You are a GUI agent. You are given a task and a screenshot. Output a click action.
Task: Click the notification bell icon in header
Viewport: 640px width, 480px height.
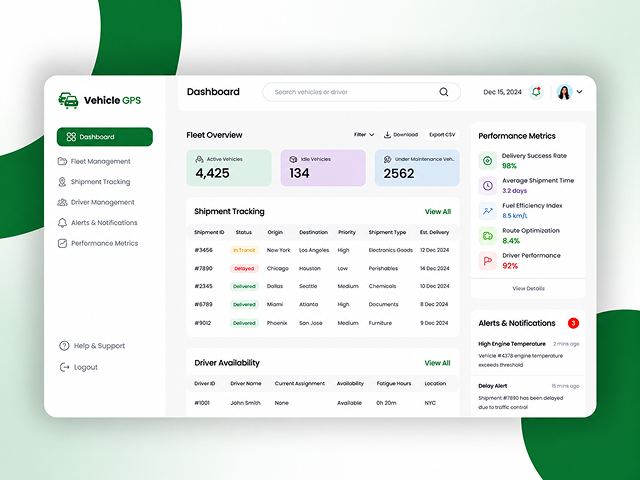pos(536,92)
